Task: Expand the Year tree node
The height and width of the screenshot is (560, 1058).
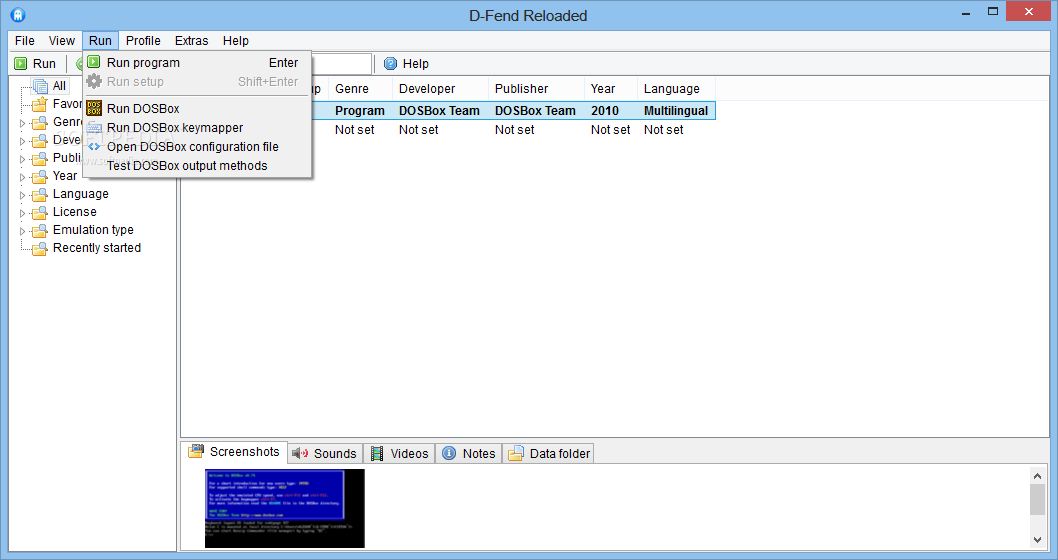Action: pyautogui.click(x=22, y=177)
